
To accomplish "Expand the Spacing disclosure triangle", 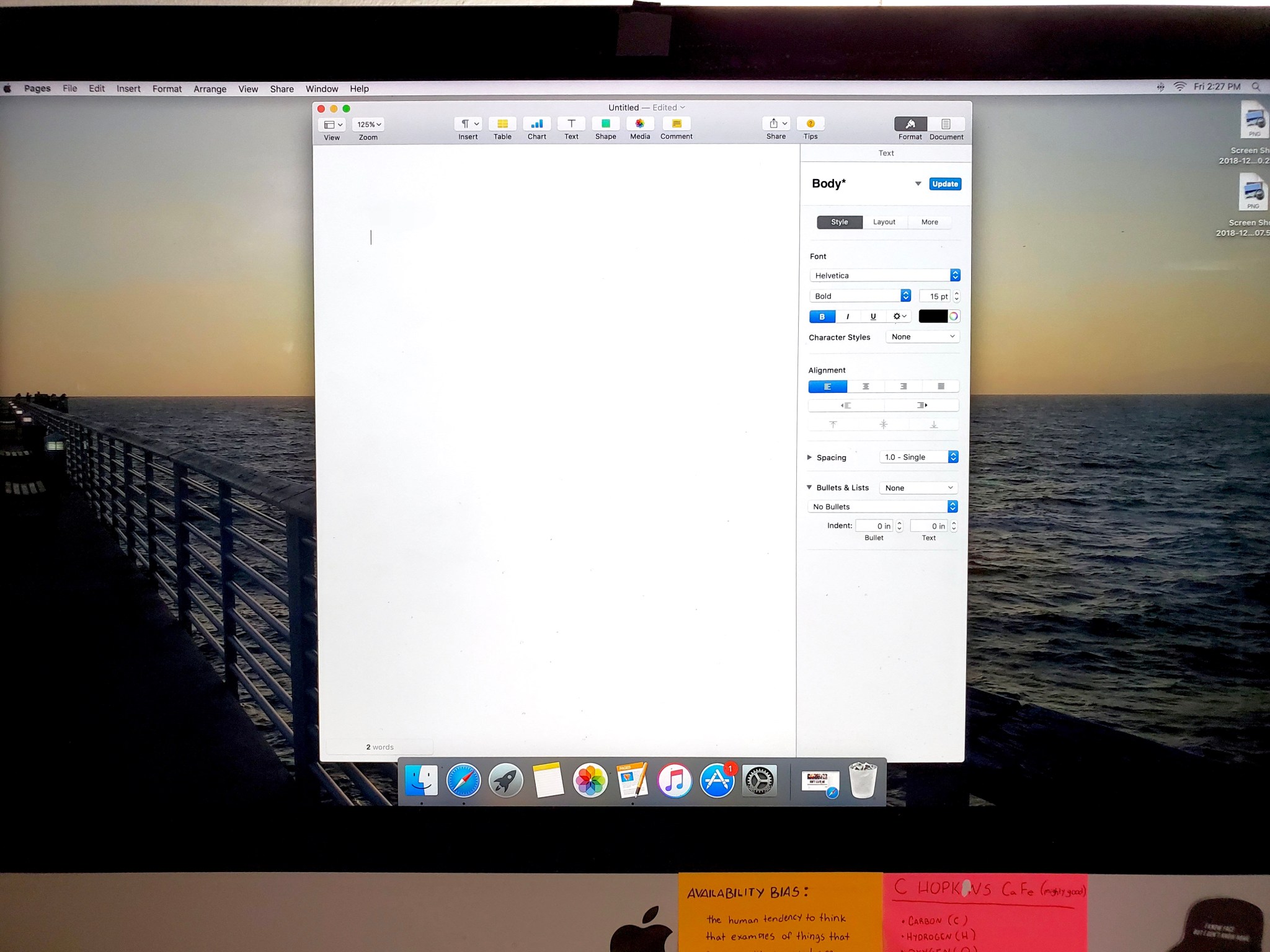I will tap(809, 457).
